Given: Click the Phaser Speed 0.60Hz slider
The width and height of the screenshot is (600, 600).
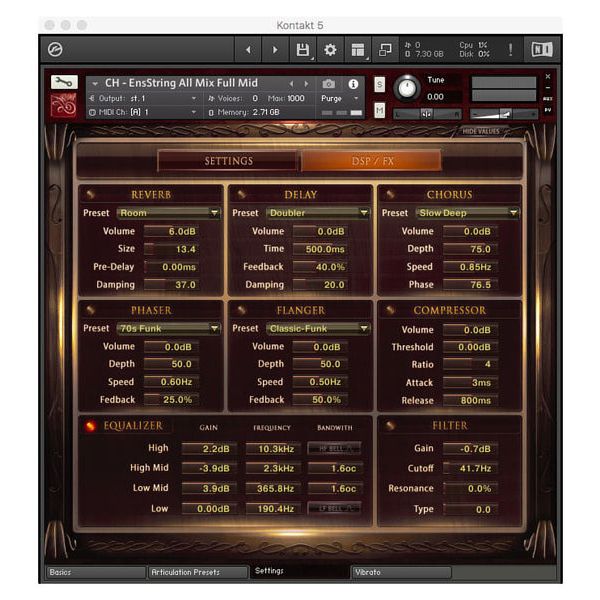Looking at the screenshot, I should coord(171,382).
